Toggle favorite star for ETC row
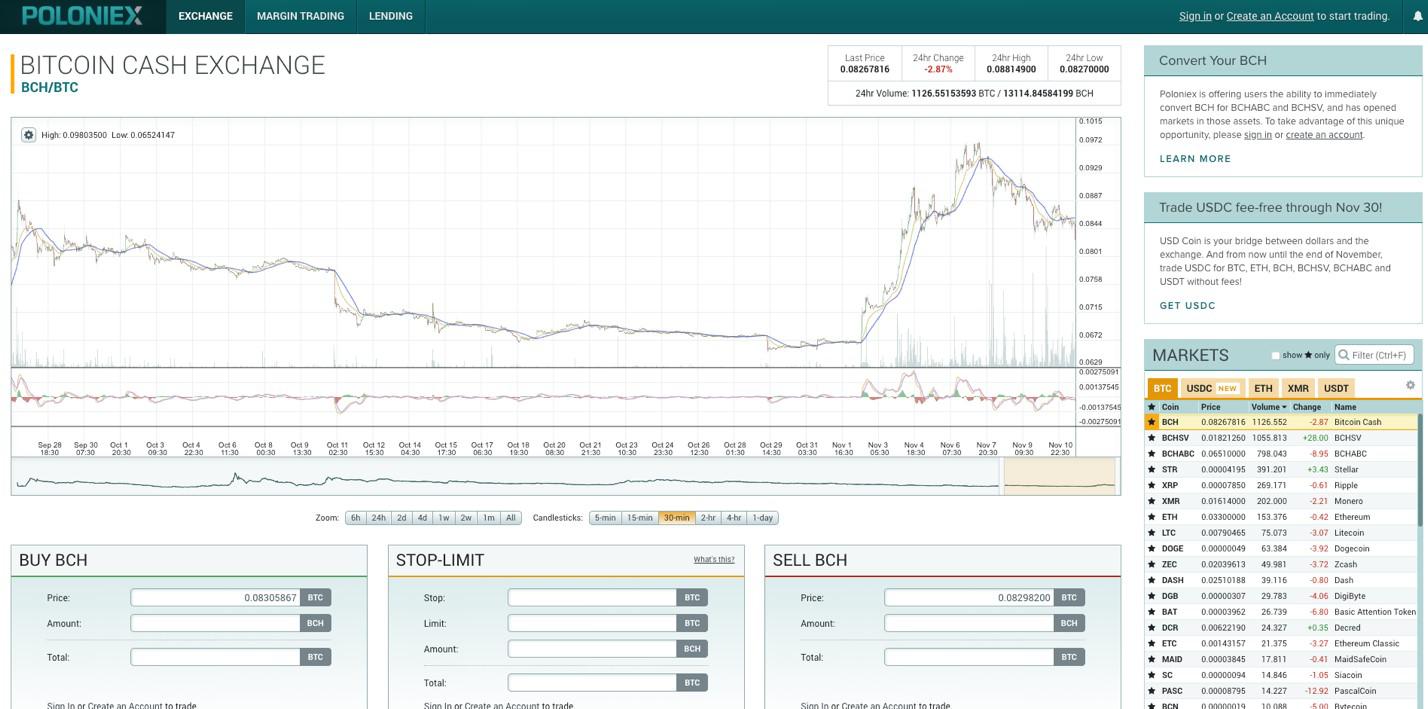The width and height of the screenshot is (1428, 709). (x=1151, y=643)
